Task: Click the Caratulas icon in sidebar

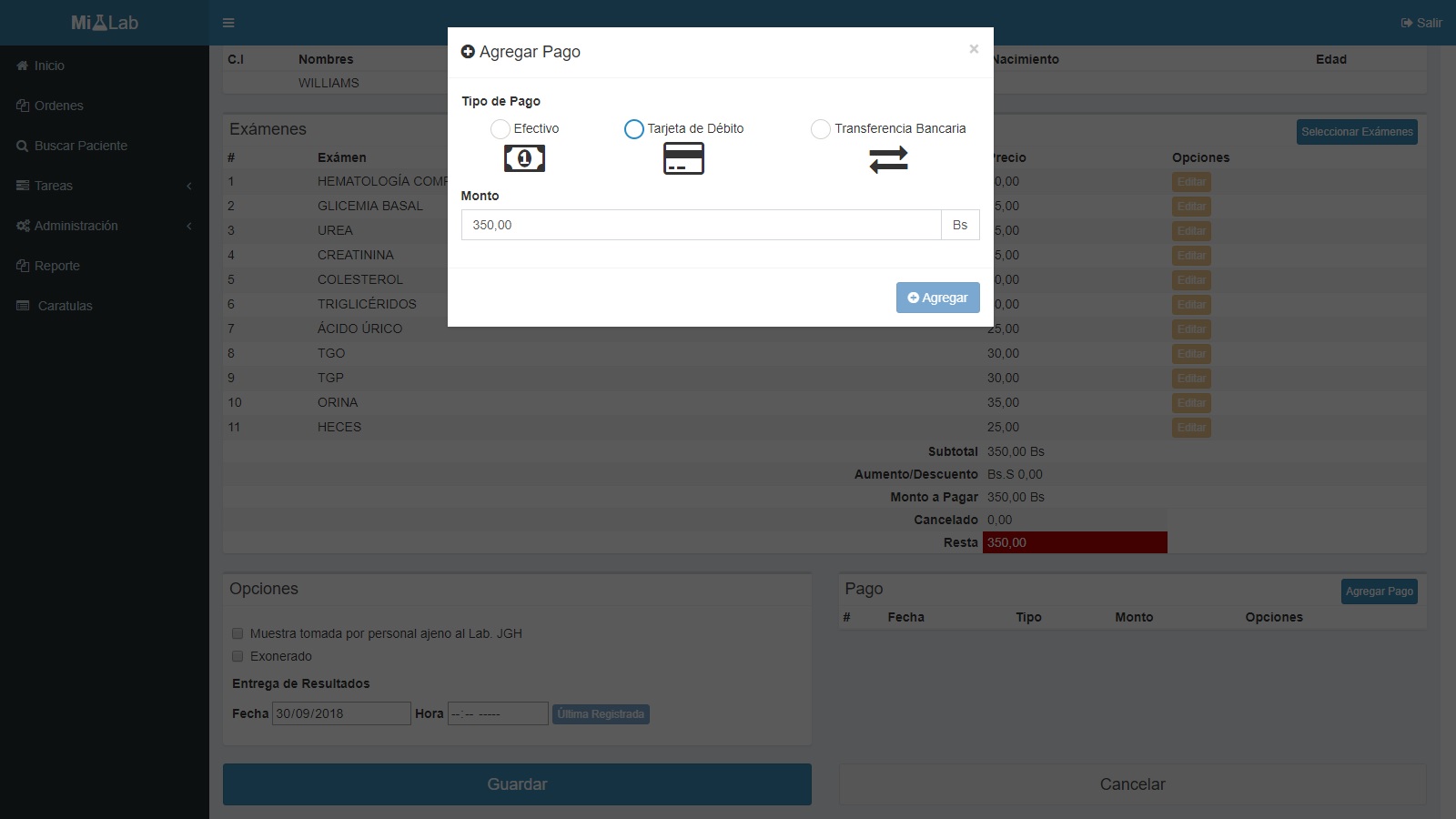Action: tap(23, 306)
